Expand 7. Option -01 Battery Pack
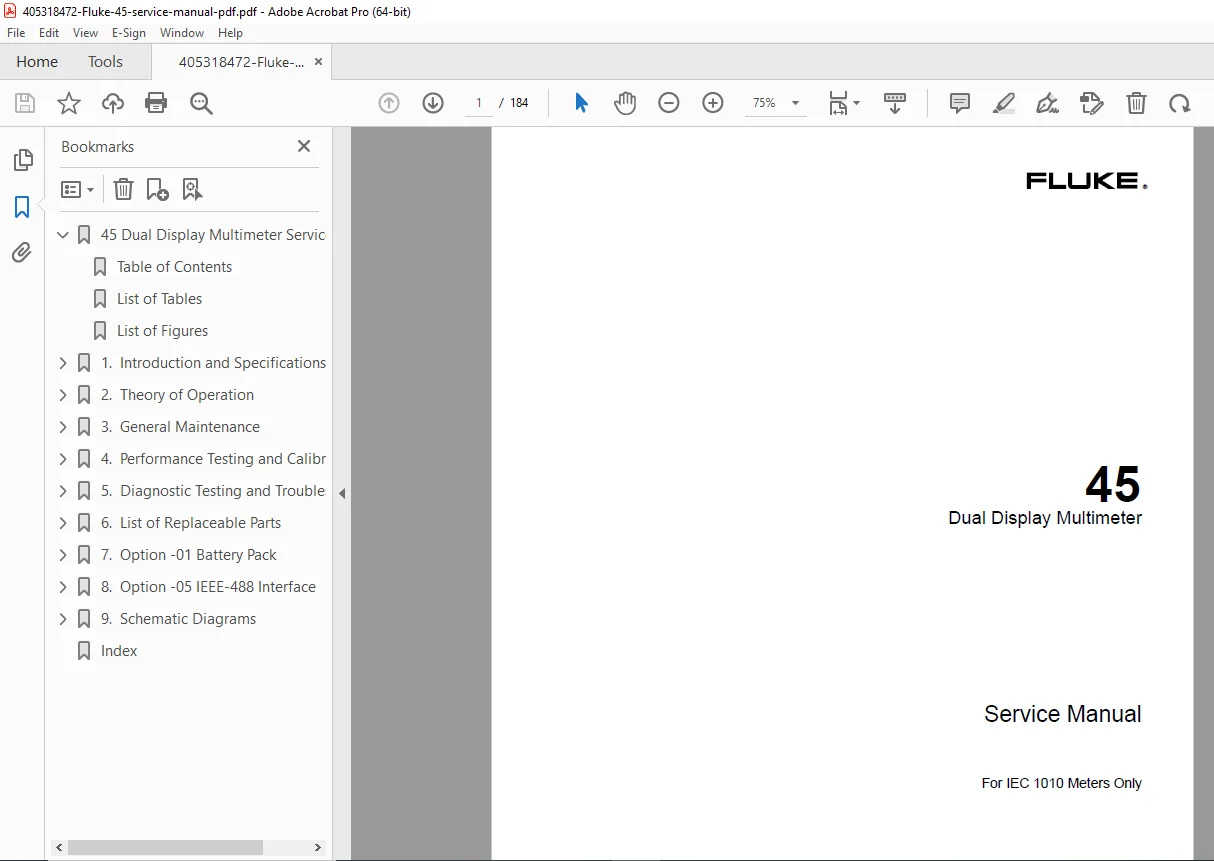1214x861 pixels. click(63, 555)
